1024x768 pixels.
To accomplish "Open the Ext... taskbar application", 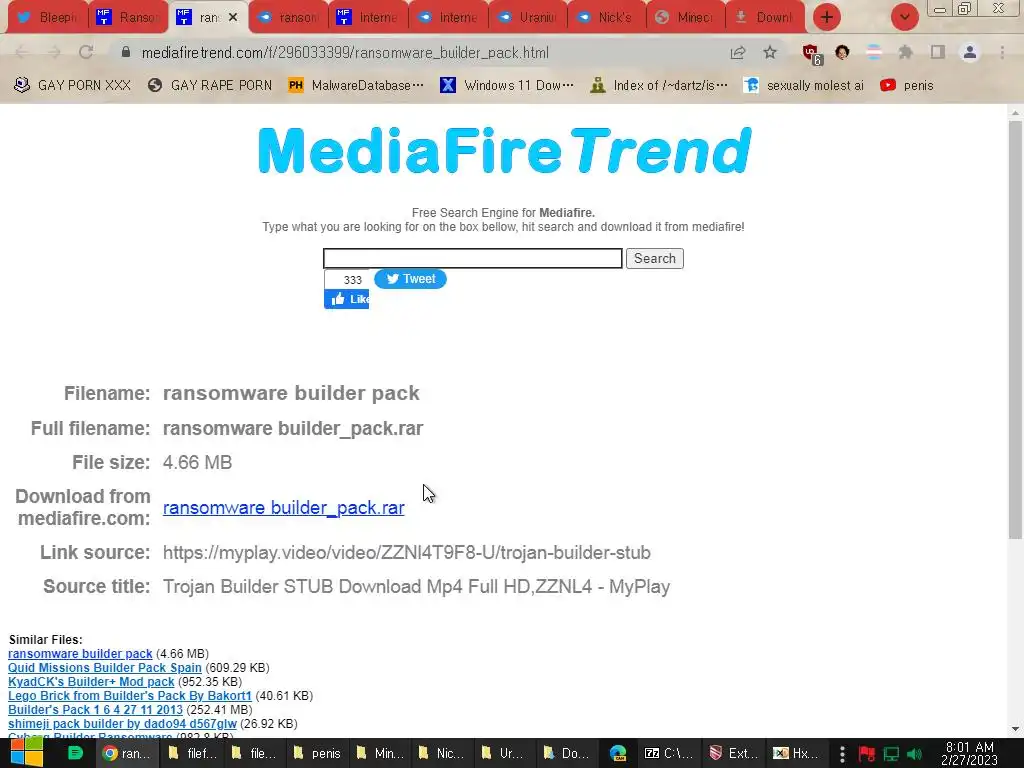I will pos(733,753).
